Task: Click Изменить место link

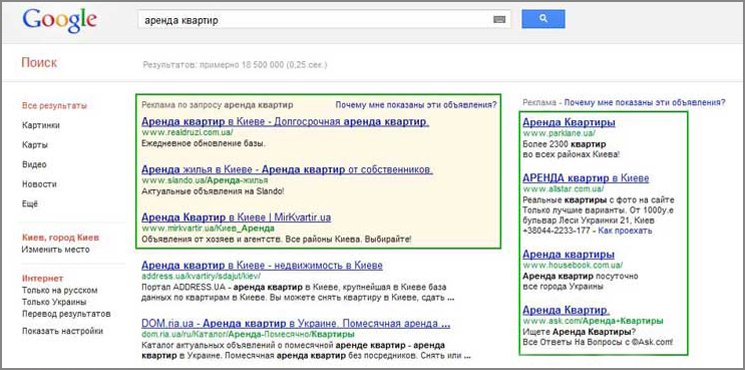Action: click(x=56, y=249)
